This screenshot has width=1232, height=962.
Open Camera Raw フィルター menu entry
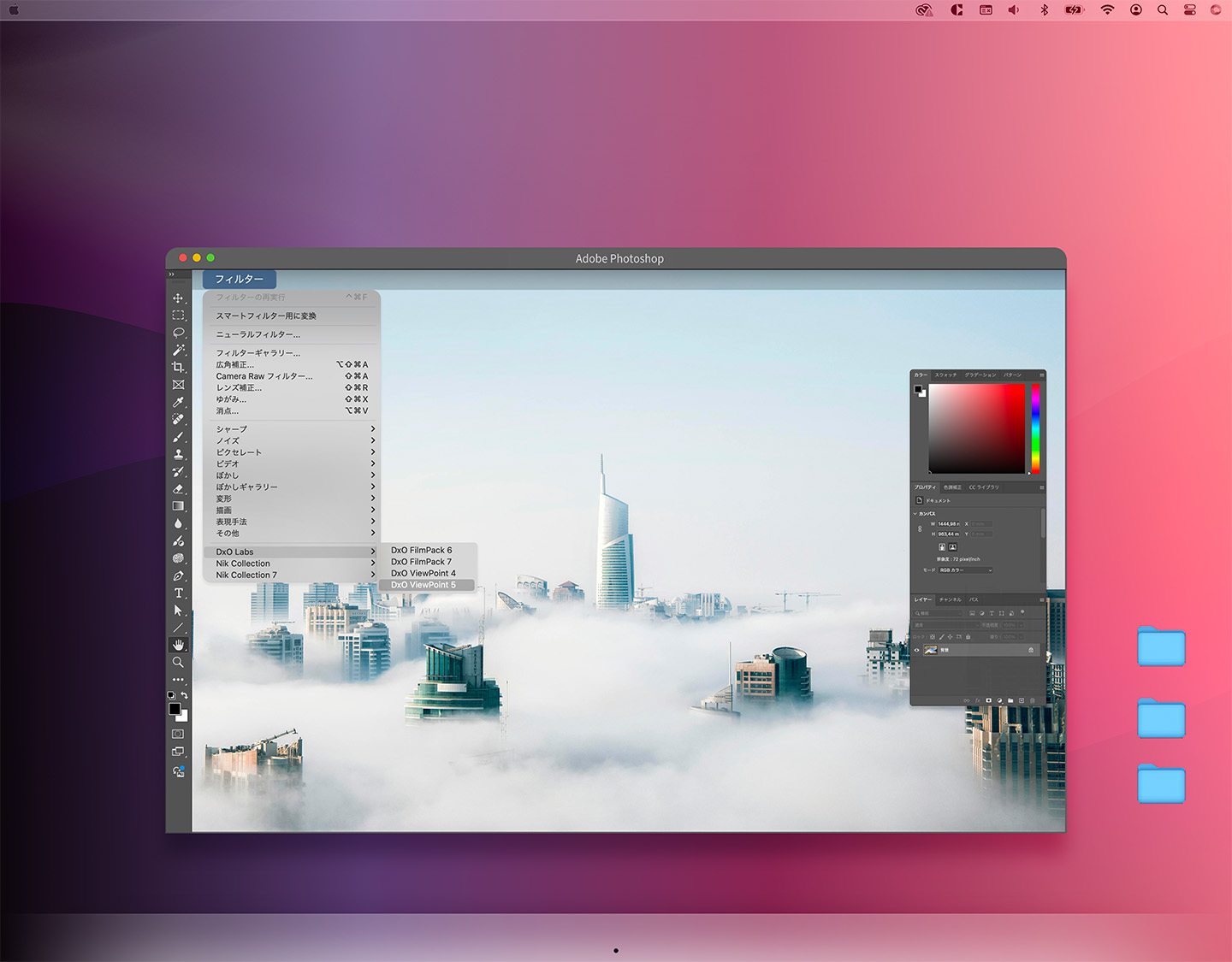[264, 376]
